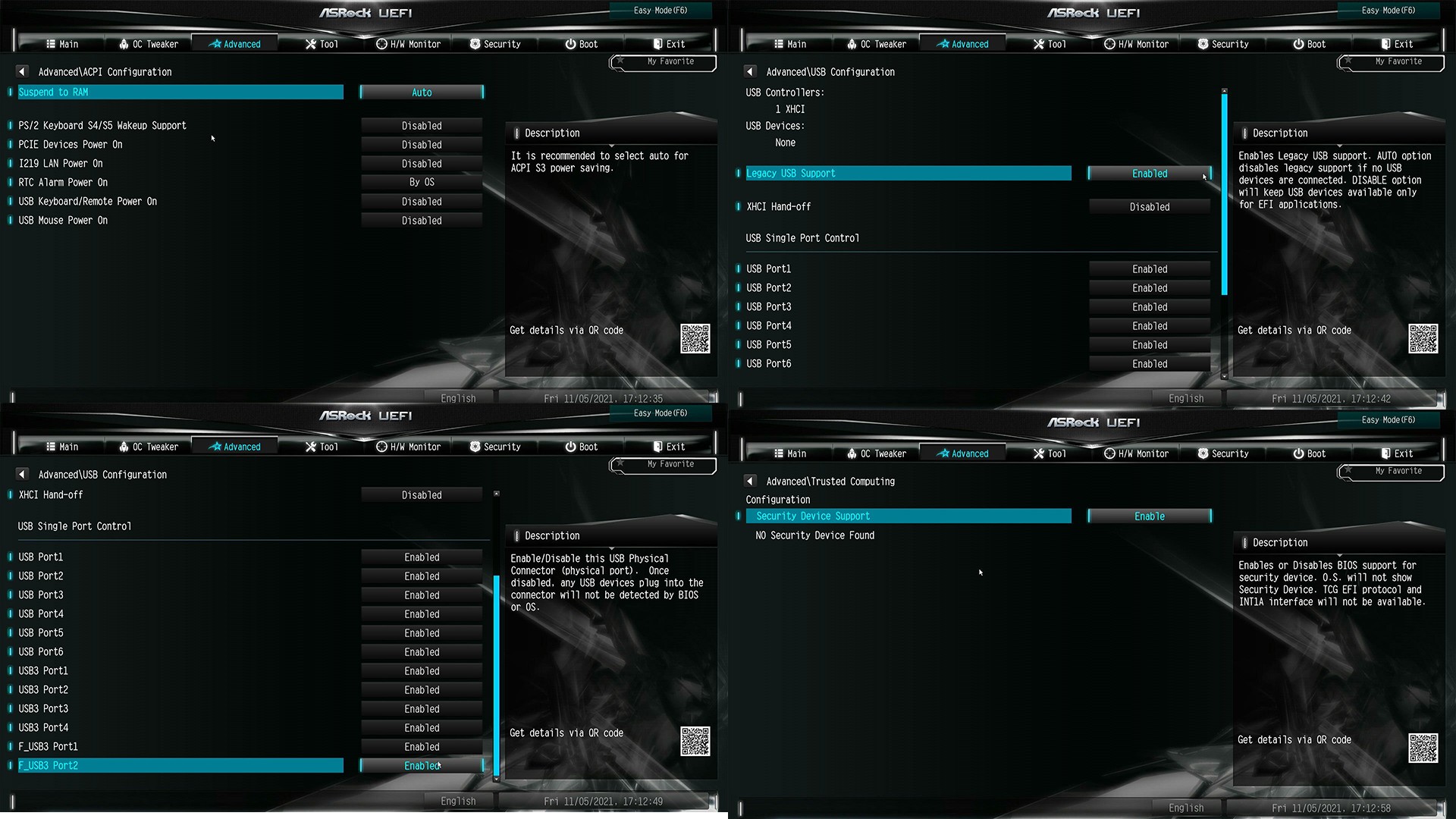Open USB Mouse Power On Disabled dropdown
The width and height of the screenshot is (1456, 819).
pos(421,221)
